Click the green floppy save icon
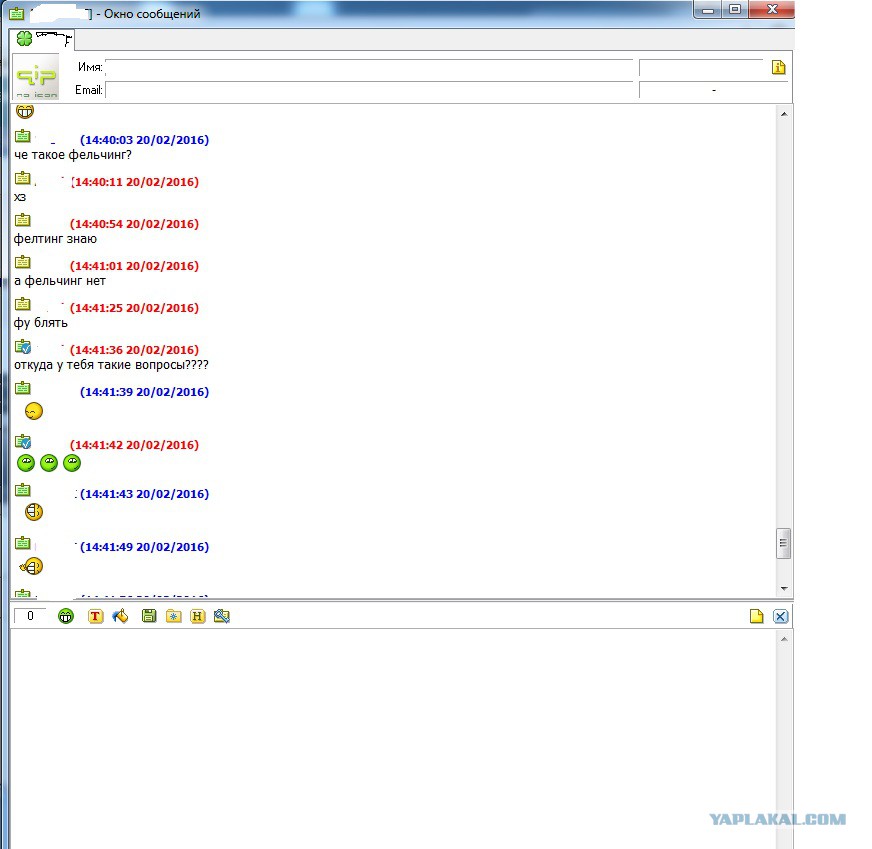This screenshot has width=872, height=849. (149, 615)
